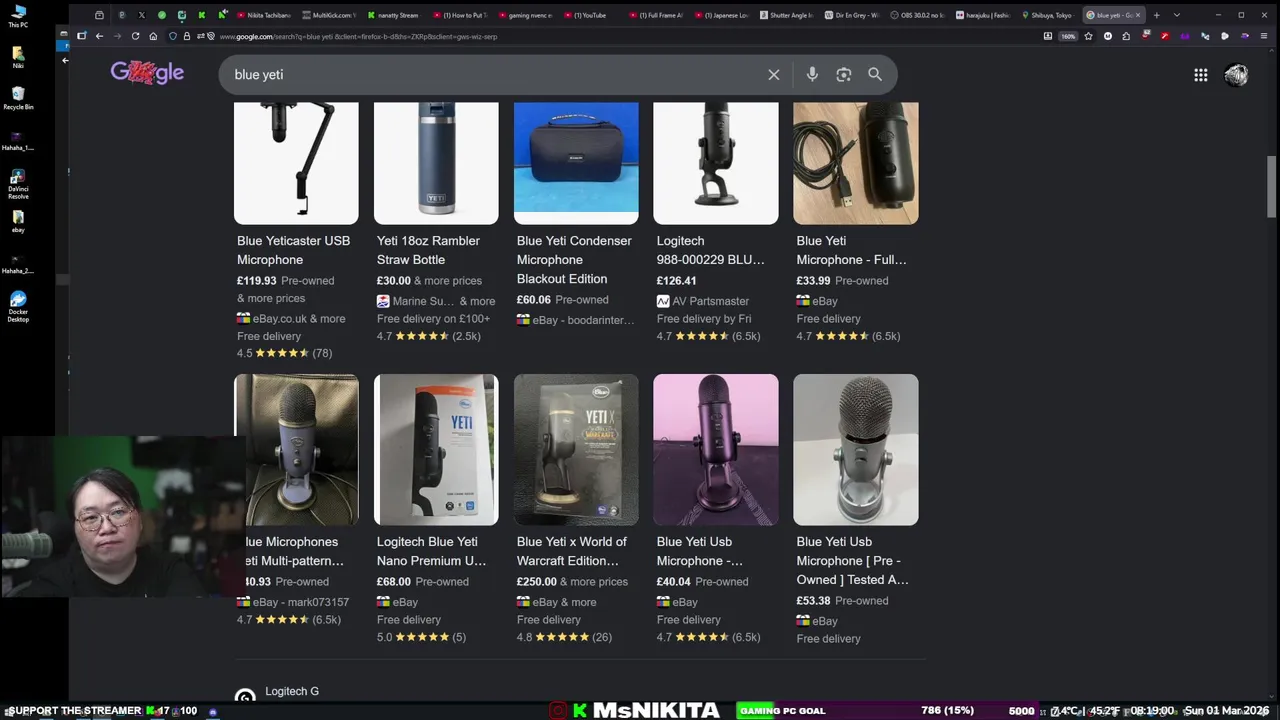Start voice search with the microphone icon
1280x720 pixels.
click(x=812, y=75)
